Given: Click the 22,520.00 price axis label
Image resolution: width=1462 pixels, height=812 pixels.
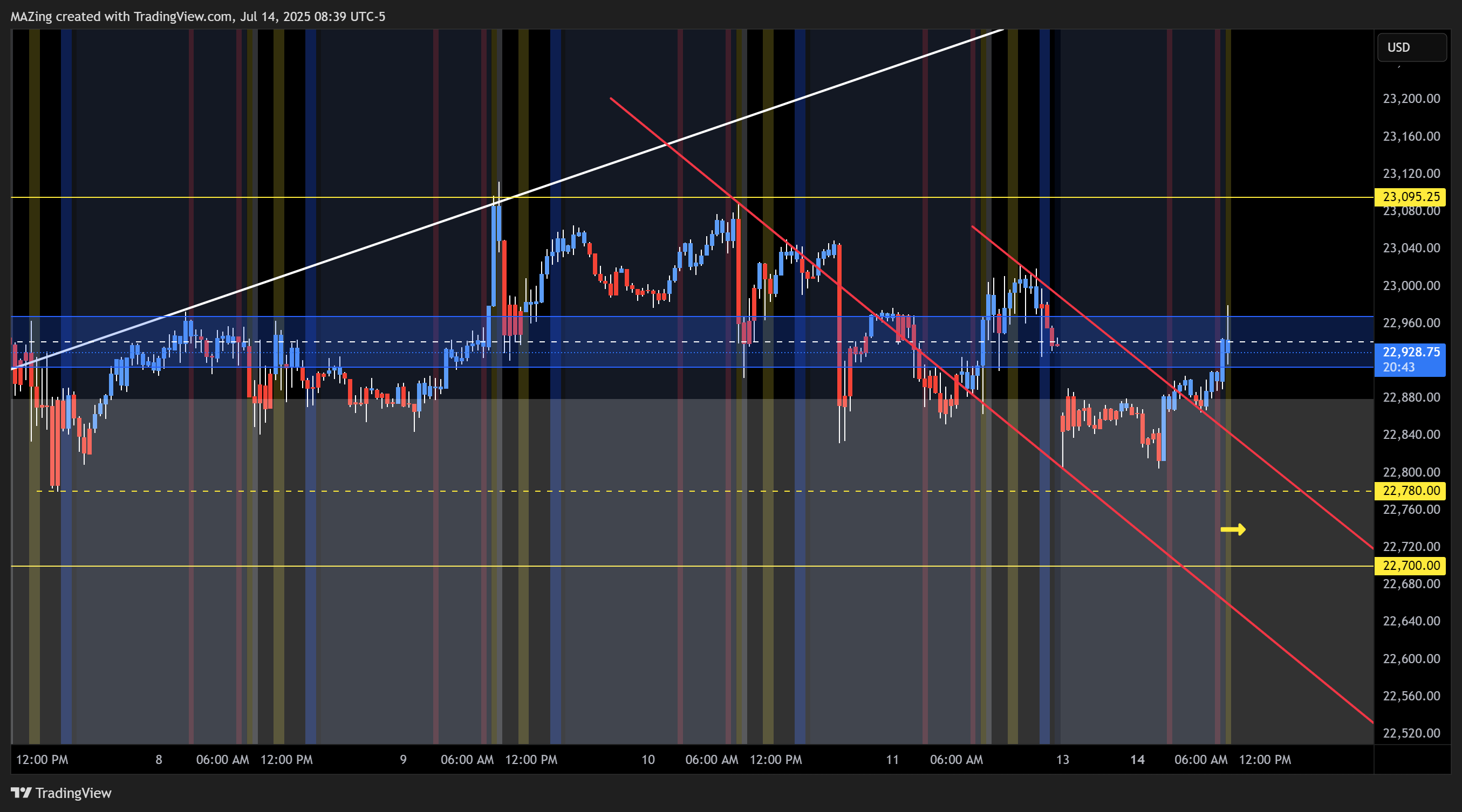Looking at the screenshot, I should [1411, 733].
